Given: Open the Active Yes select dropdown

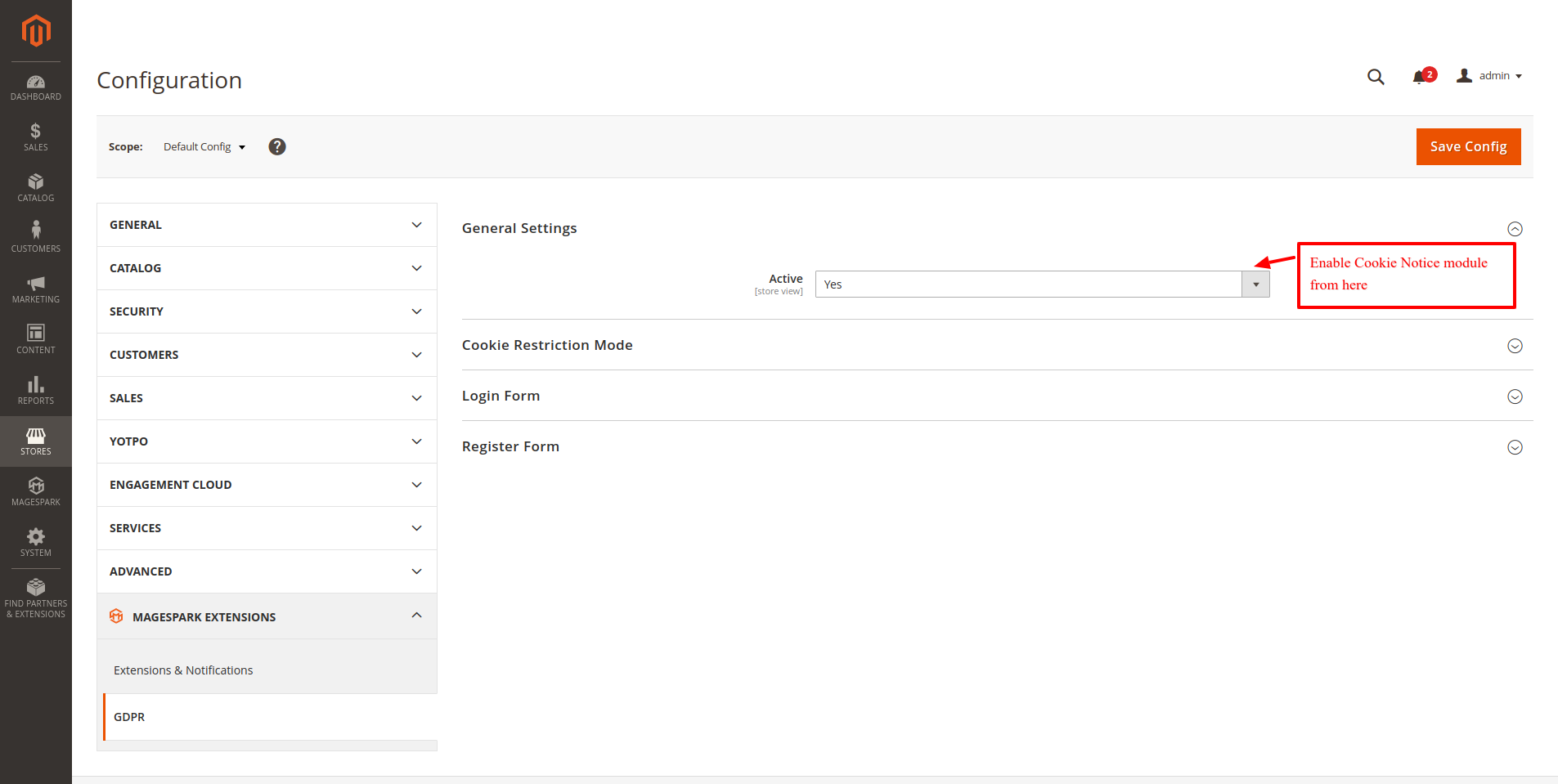Looking at the screenshot, I should pos(1042,284).
